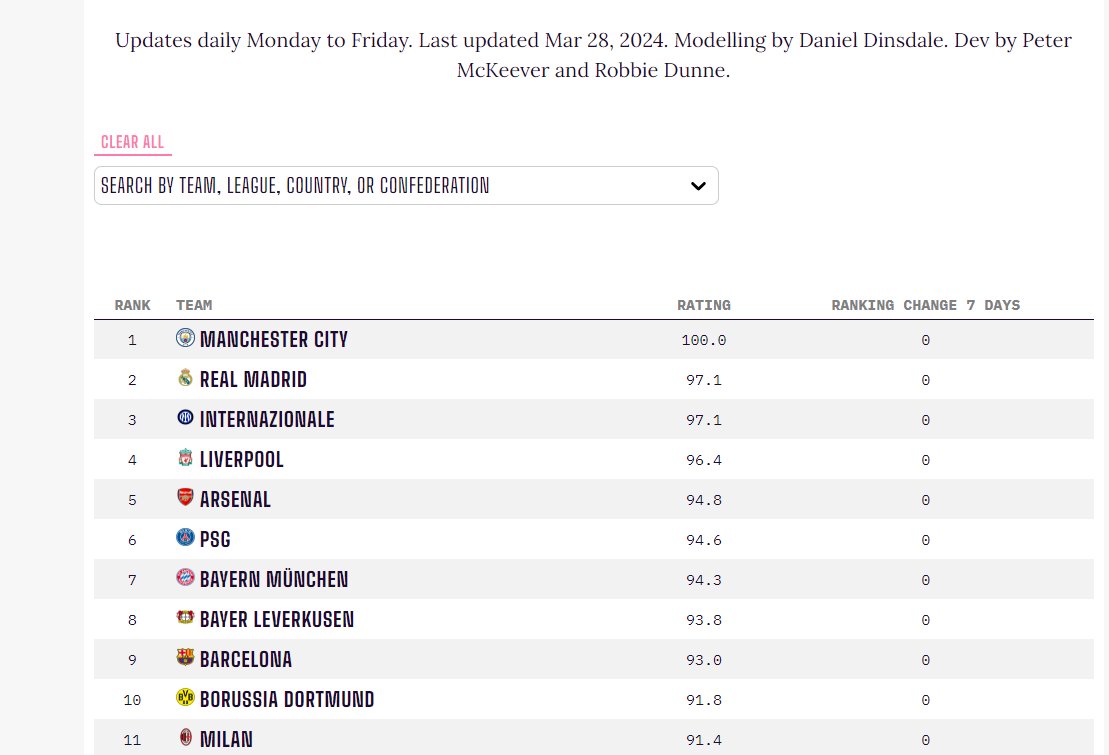Screen dimensions: 1109x755
Task: Click into the team search field
Action: pyautogui.click(x=406, y=186)
